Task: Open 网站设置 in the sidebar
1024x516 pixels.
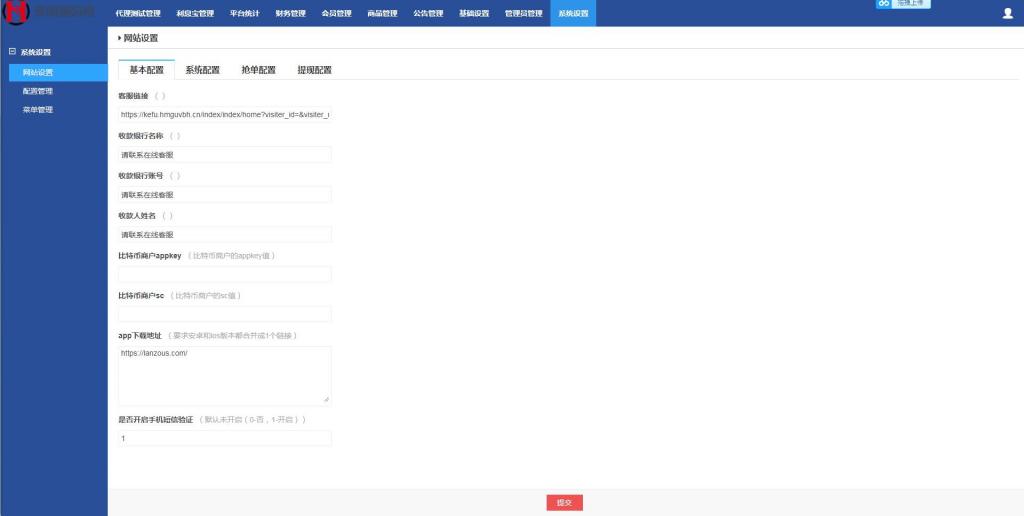Action: (x=38, y=72)
